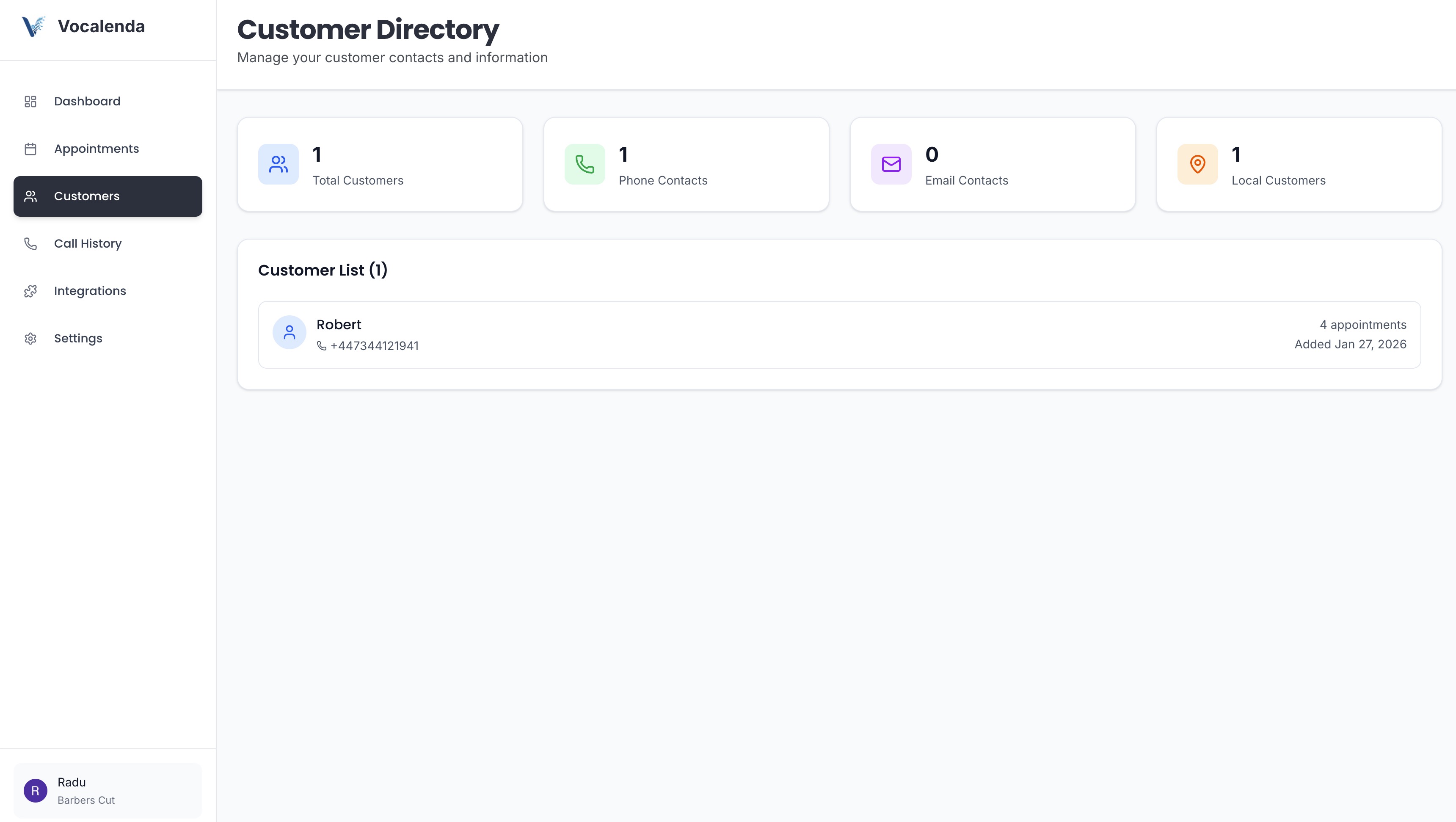
Task: Click the purple Email Contacts envelope icon
Action: (891, 164)
